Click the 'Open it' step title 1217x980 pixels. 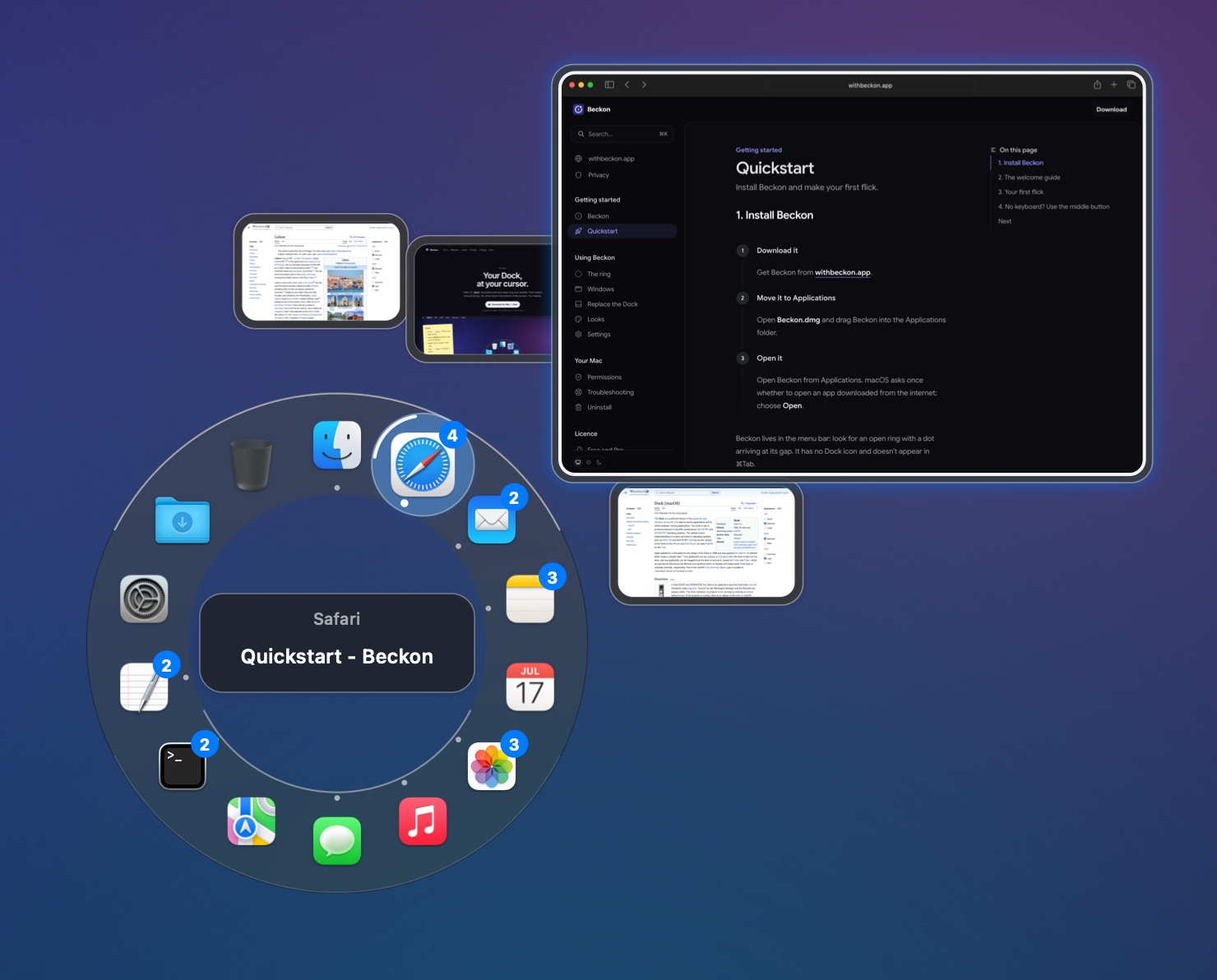tap(769, 358)
